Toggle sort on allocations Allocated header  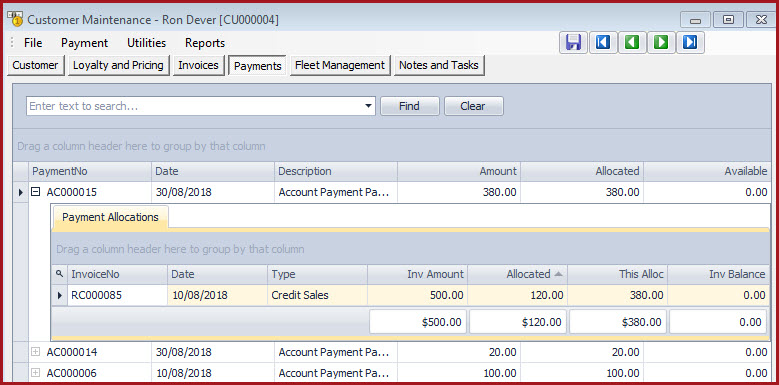pyautogui.click(x=518, y=274)
